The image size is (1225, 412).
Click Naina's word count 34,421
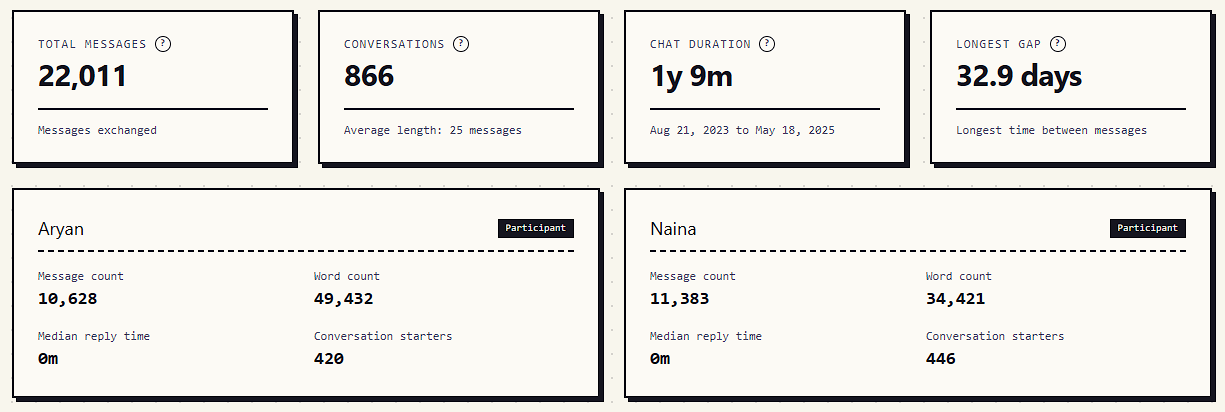click(x=955, y=298)
